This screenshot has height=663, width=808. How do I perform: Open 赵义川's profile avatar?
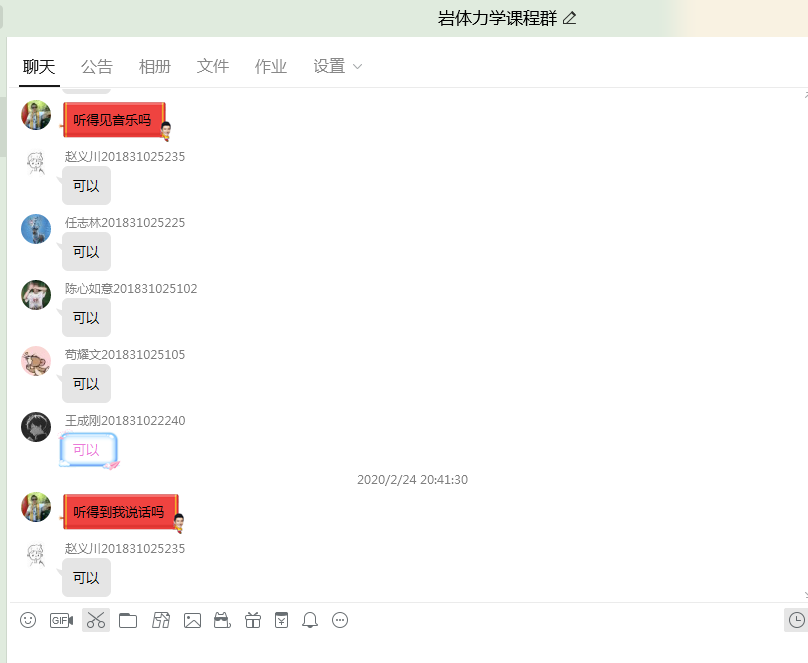(35, 162)
